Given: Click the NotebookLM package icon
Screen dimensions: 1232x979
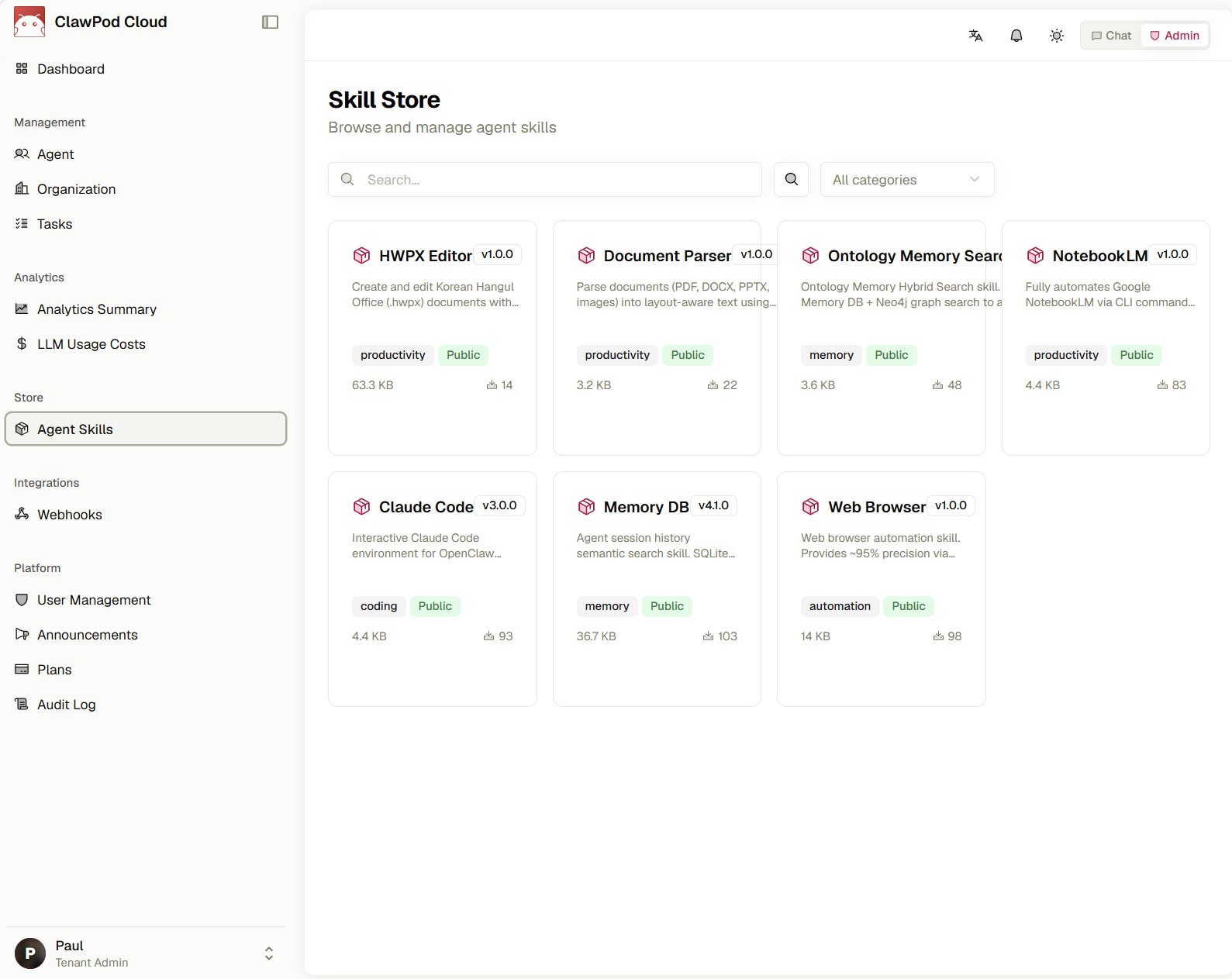Looking at the screenshot, I should click(x=1035, y=256).
